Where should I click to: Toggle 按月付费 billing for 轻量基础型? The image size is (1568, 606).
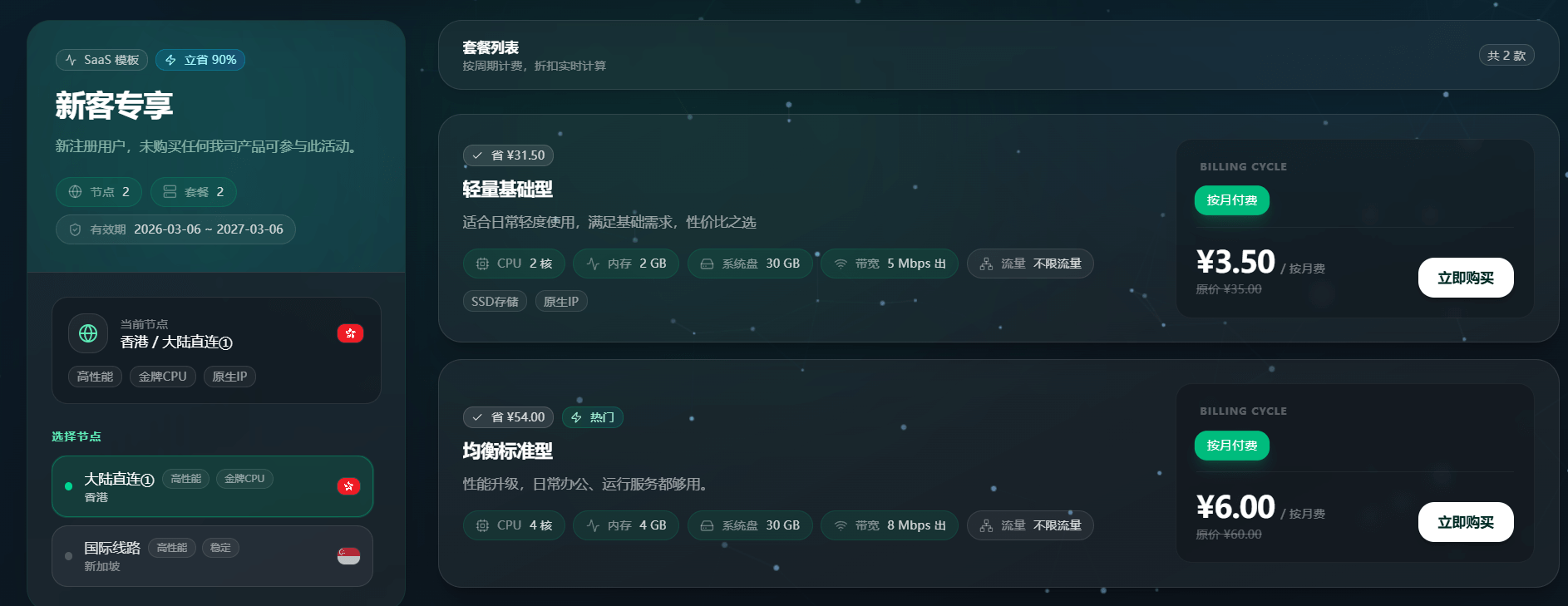[x=1232, y=200]
